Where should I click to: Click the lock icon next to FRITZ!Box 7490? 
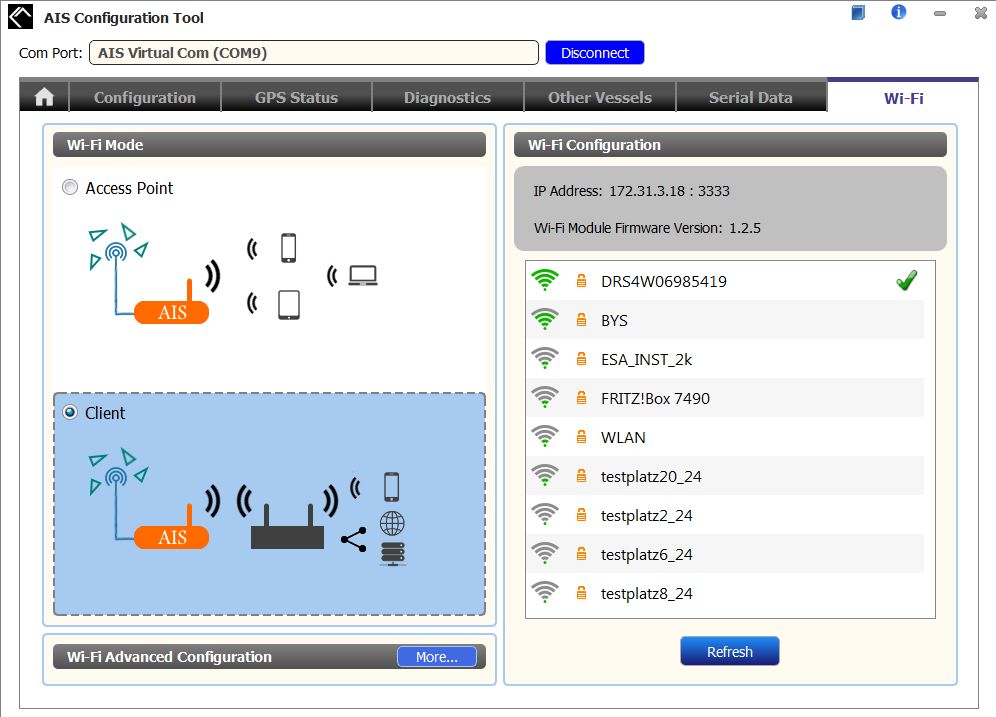pos(581,399)
